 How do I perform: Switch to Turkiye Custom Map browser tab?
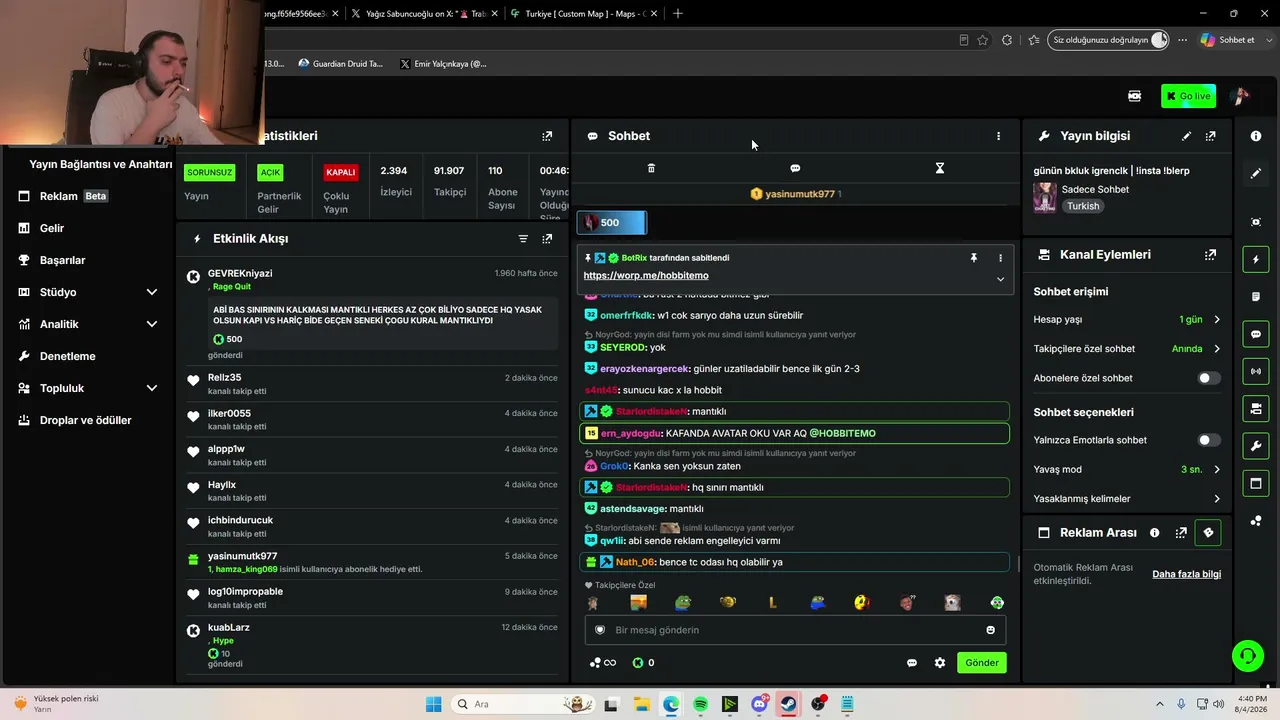583,14
